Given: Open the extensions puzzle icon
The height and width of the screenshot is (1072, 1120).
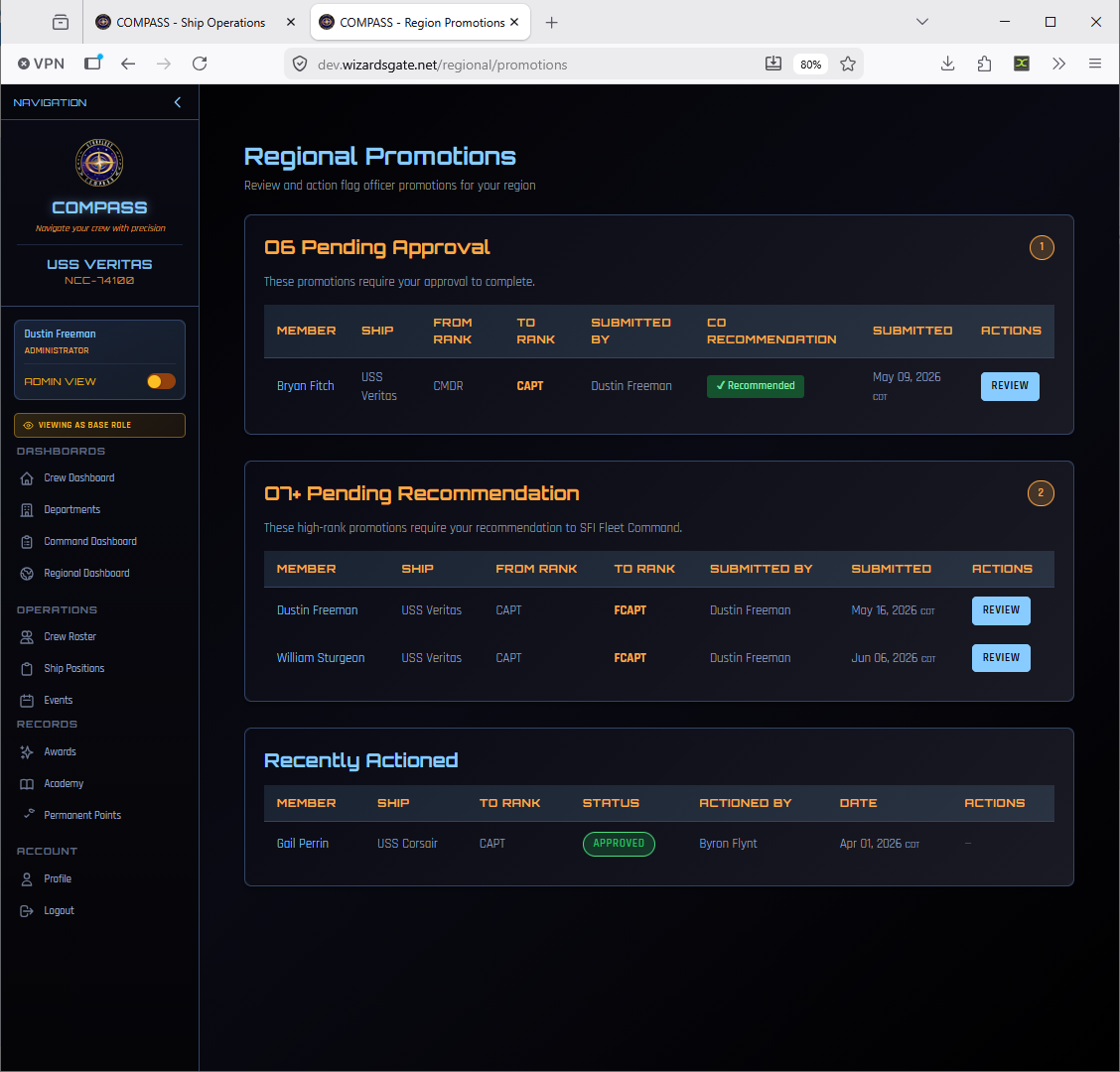Looking at the screenshot, I should pos(984,64).
